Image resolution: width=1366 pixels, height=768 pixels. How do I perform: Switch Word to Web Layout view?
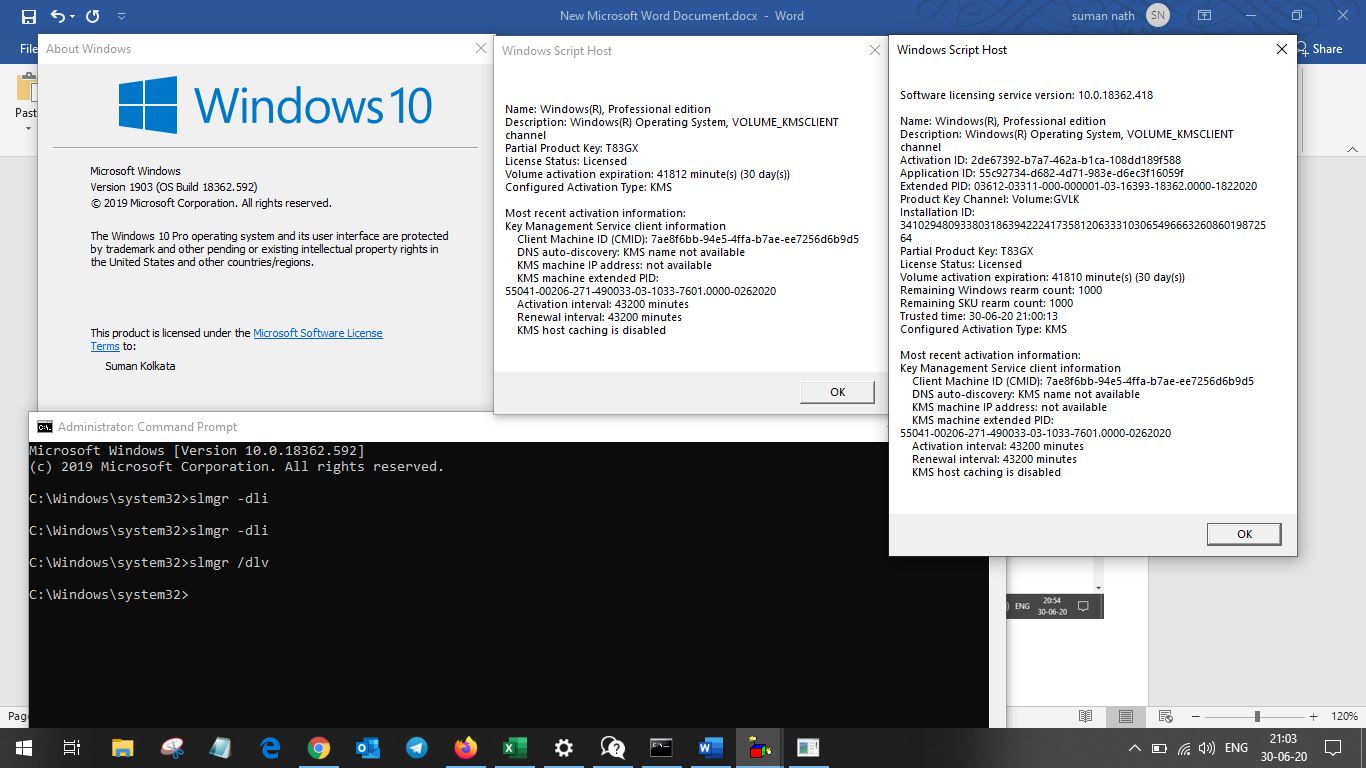click(x=1165, y=716)
